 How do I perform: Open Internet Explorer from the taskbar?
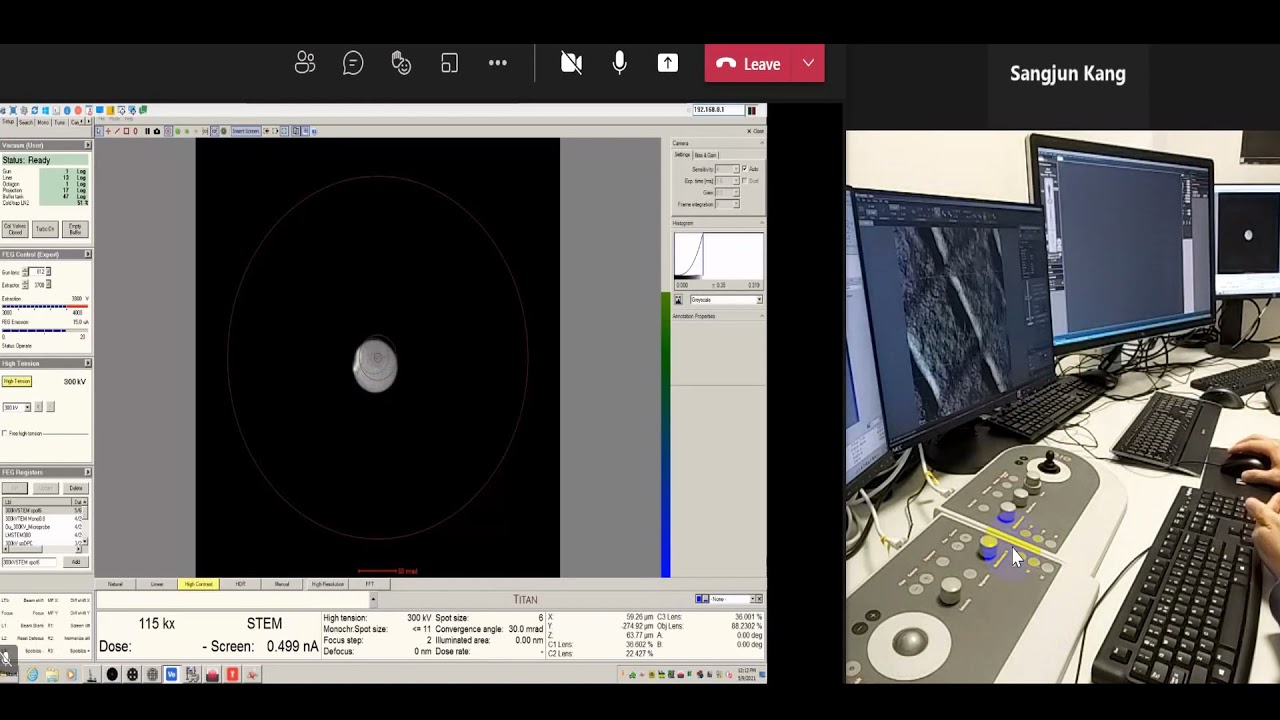[32, 674]
